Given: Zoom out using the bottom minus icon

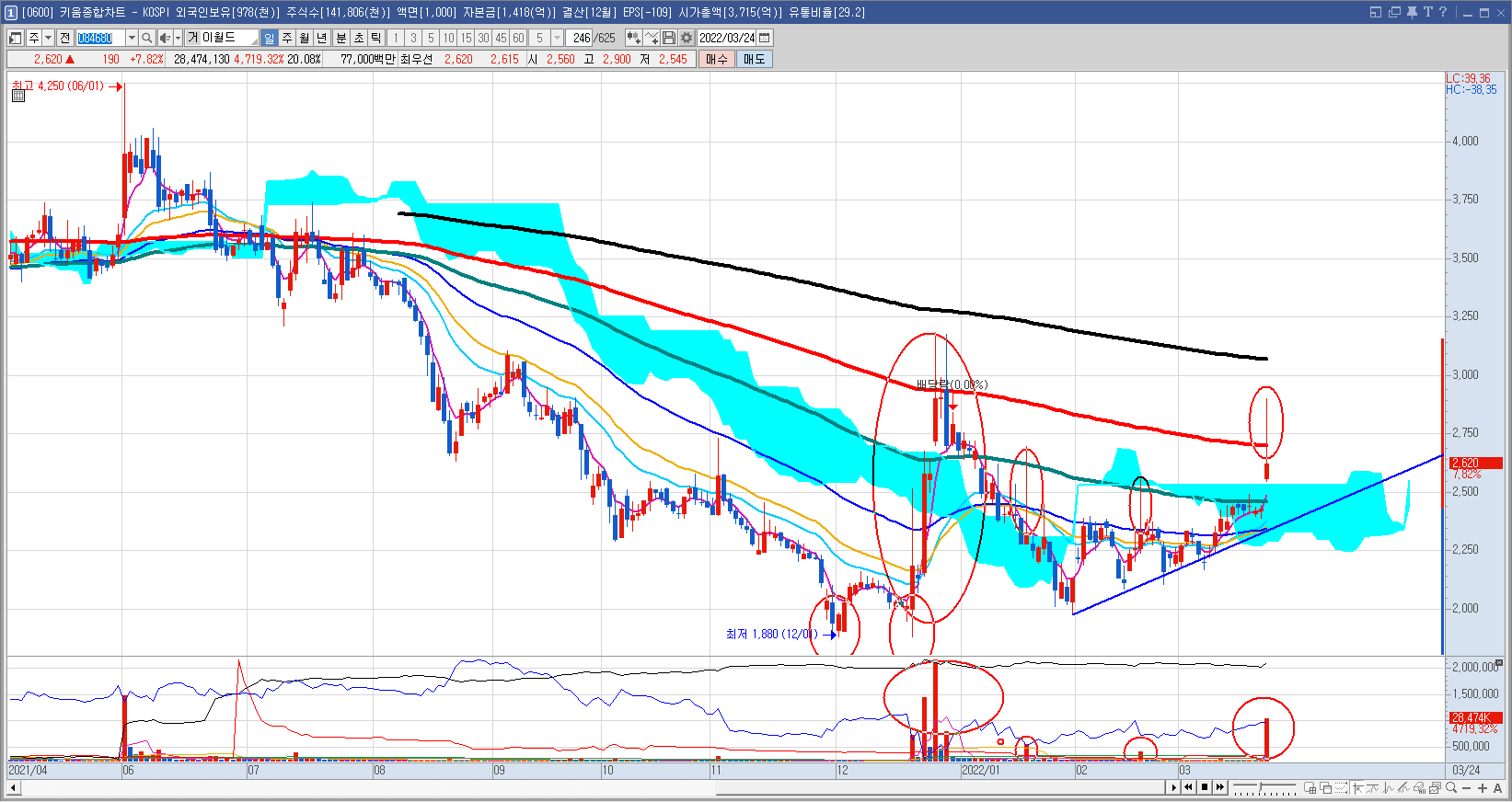Looking at the screenshot, I should tap(1467, 788).
